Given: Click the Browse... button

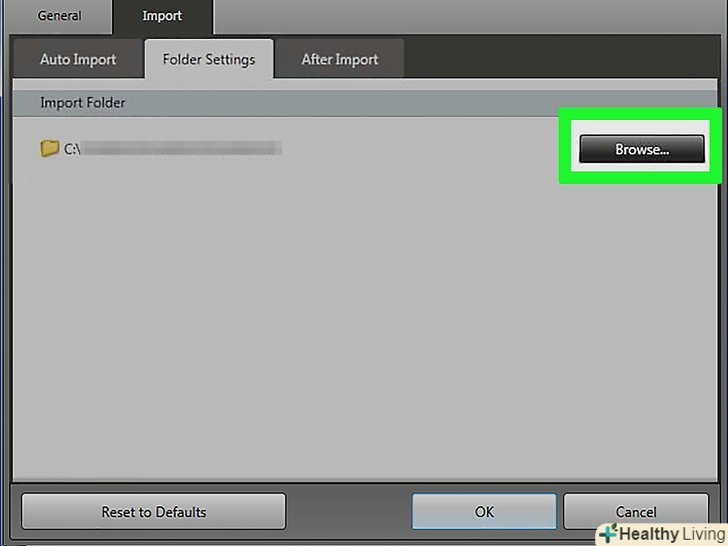Looking at the screenshot, I should (642, 149).
